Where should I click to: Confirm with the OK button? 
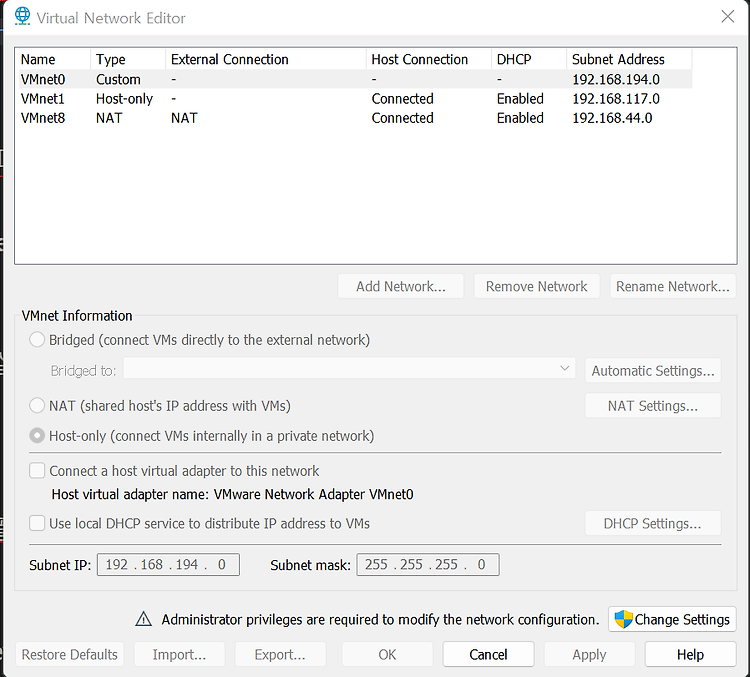[387, 654]
